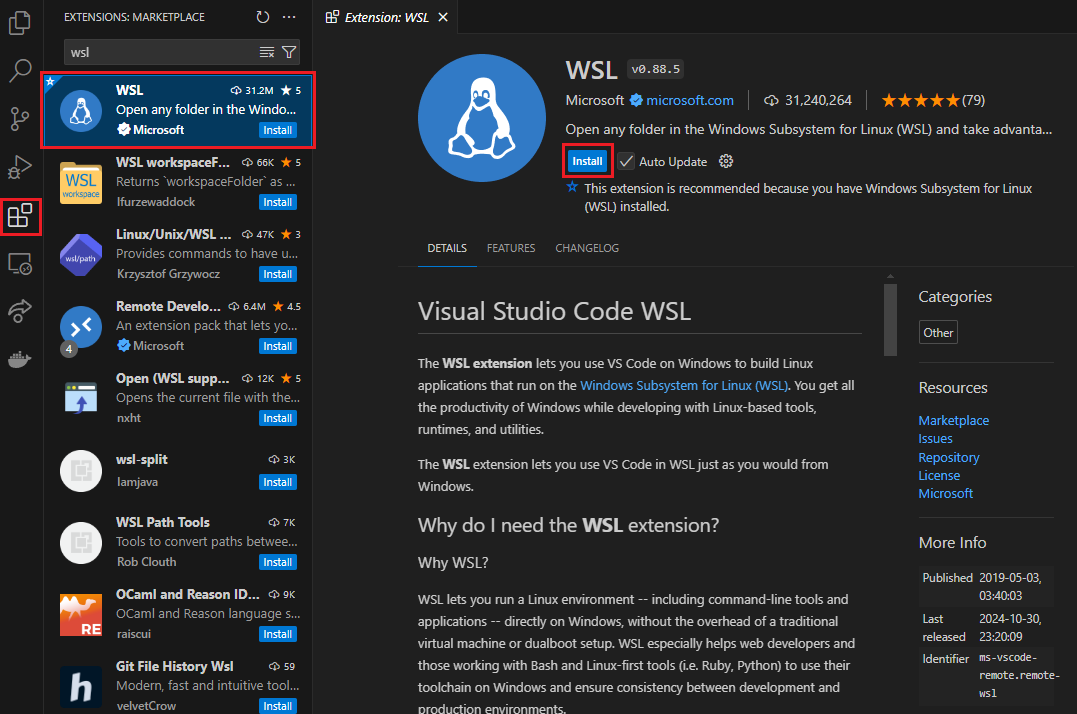Click the Git File History h icon
The width and height of the screenshot is (1077, 714).
coord(81,687)
